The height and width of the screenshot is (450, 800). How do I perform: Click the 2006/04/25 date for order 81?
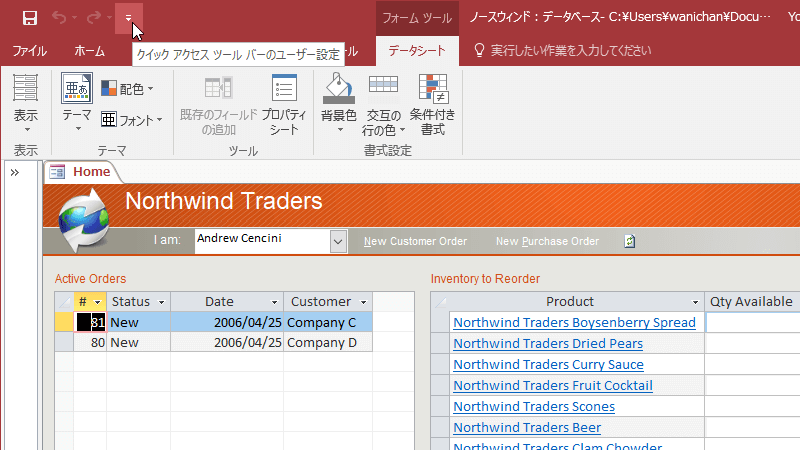coord(227,322)
